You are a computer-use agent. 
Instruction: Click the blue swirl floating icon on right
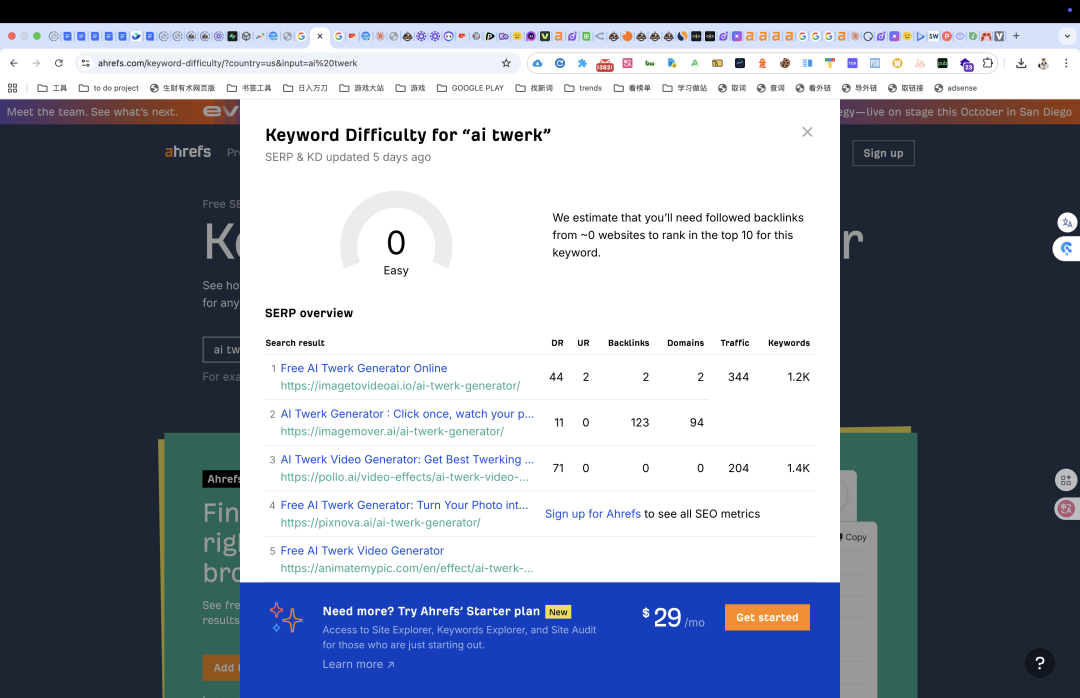coord(1066,249)
